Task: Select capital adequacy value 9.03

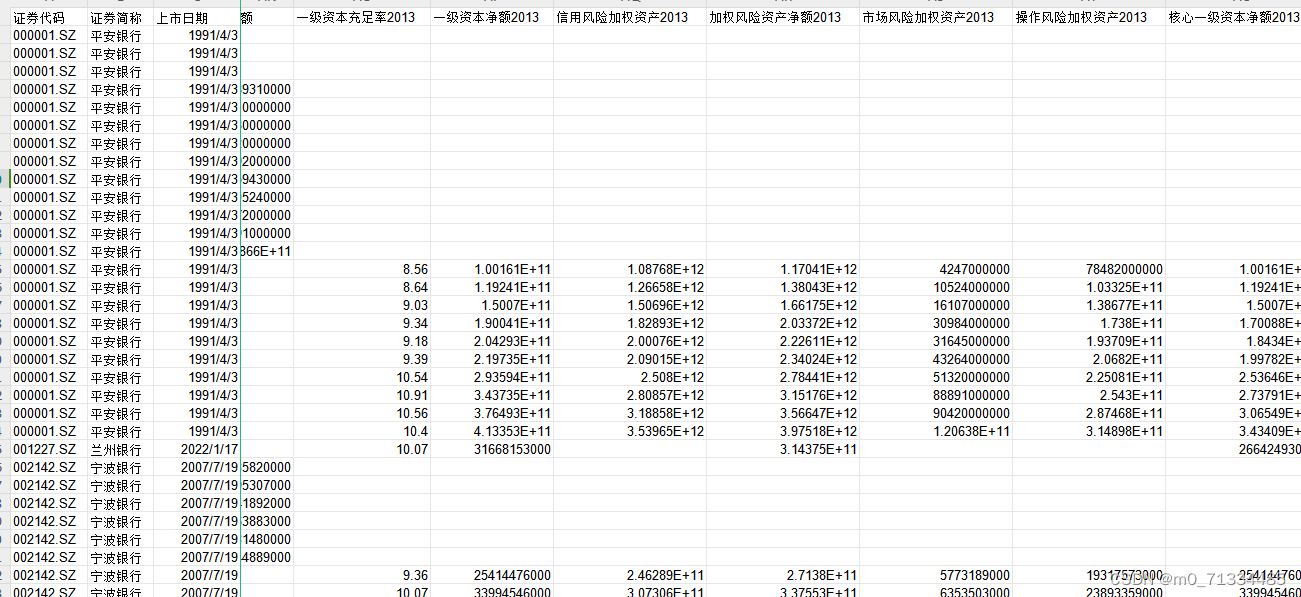Action: tap(362, 305)
